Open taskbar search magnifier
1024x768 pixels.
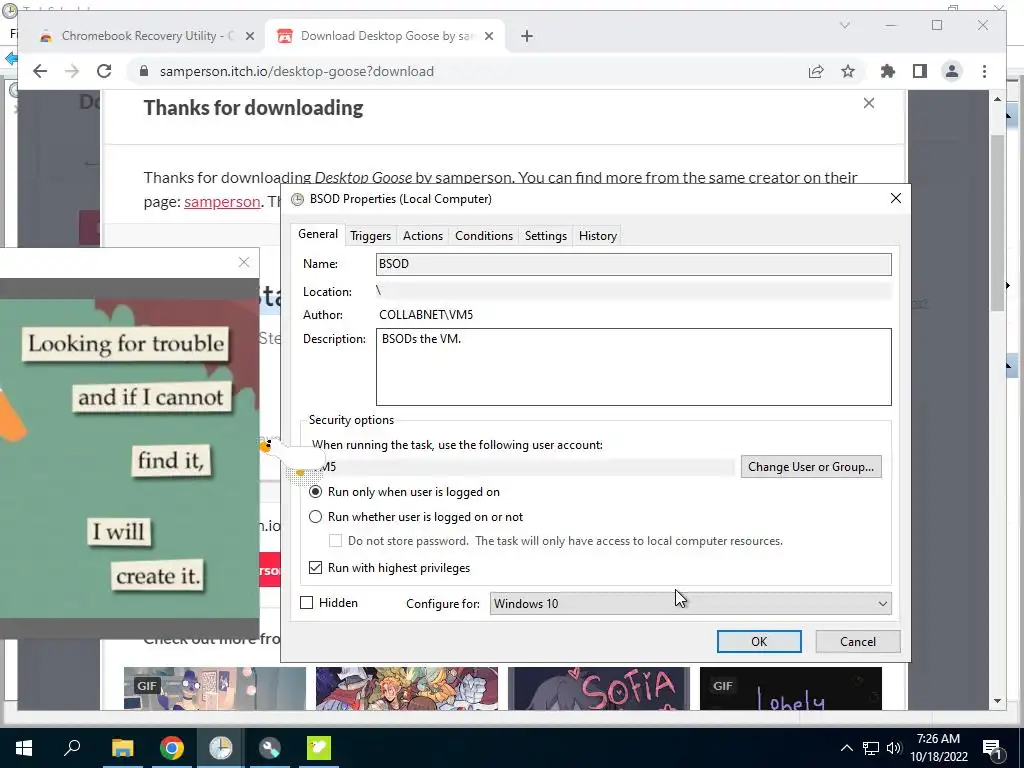point(72,748)
